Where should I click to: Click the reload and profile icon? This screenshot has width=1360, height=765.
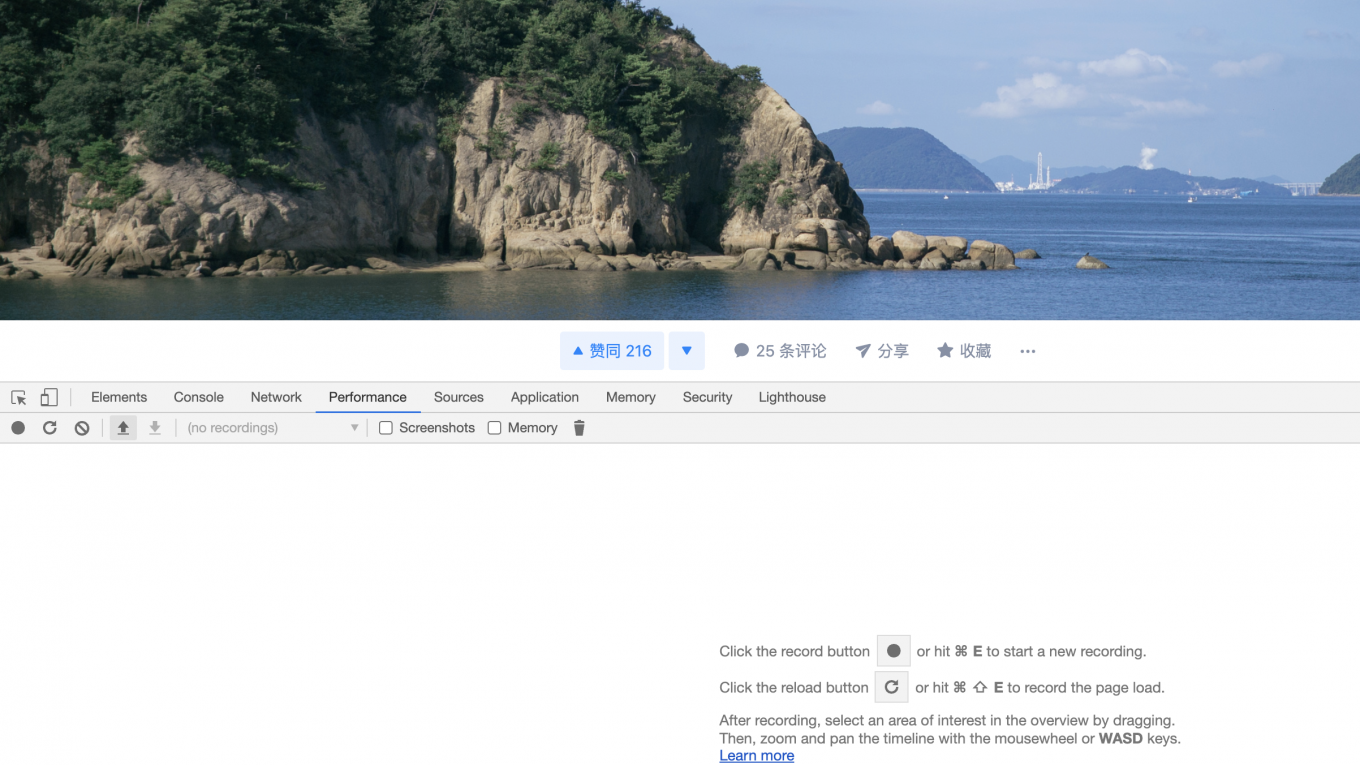(50, 428)
